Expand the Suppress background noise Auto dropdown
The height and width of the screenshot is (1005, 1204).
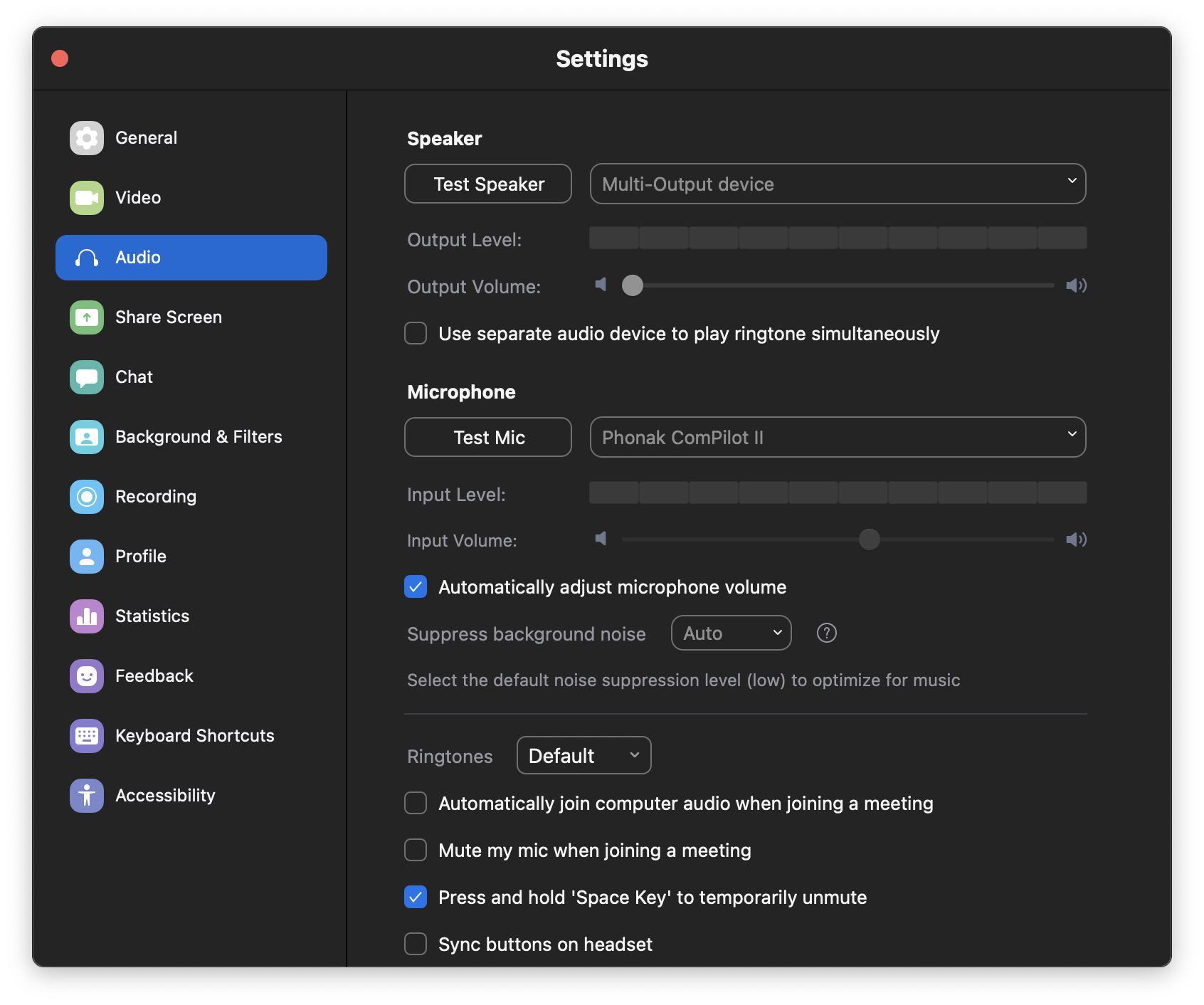point(732,633)
